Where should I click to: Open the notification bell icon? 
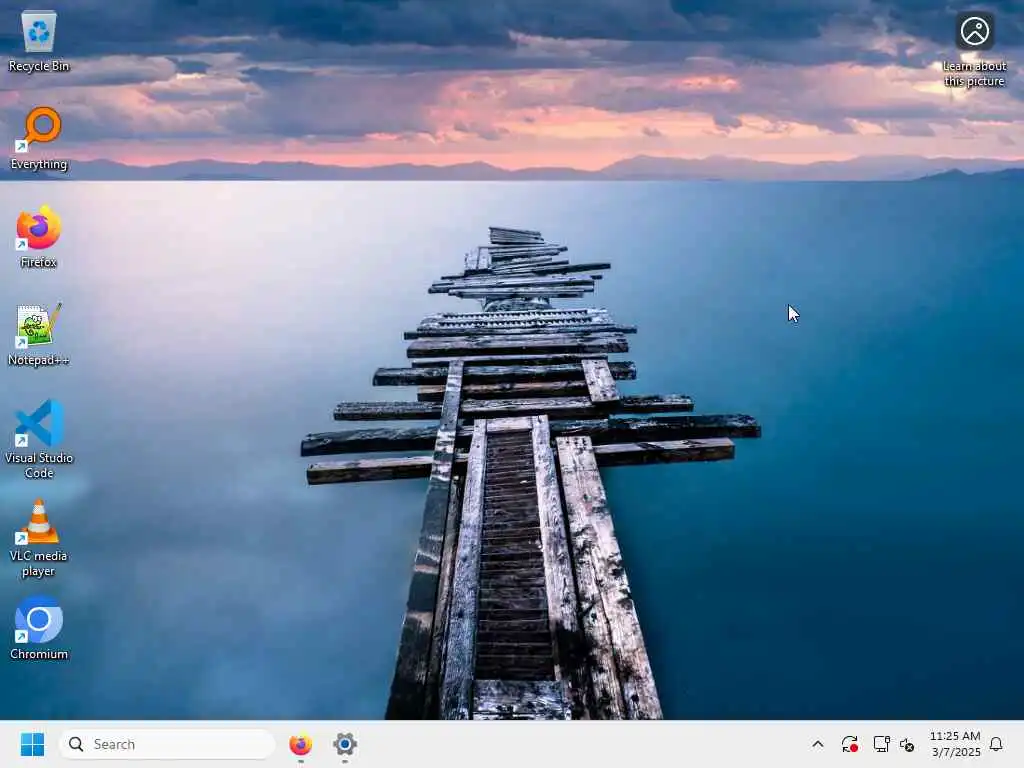(x=996, y=744)
